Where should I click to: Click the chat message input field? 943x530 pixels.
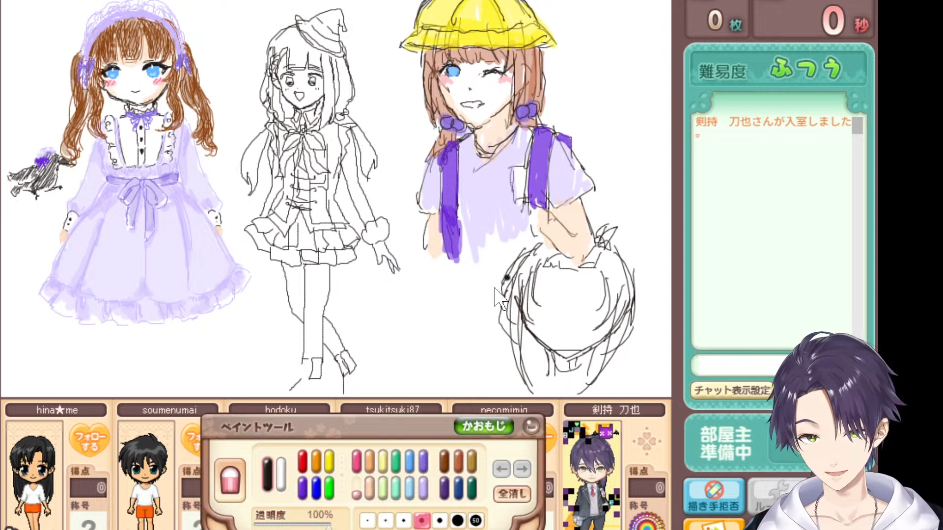pyautogui.click(x=733, y=365)
